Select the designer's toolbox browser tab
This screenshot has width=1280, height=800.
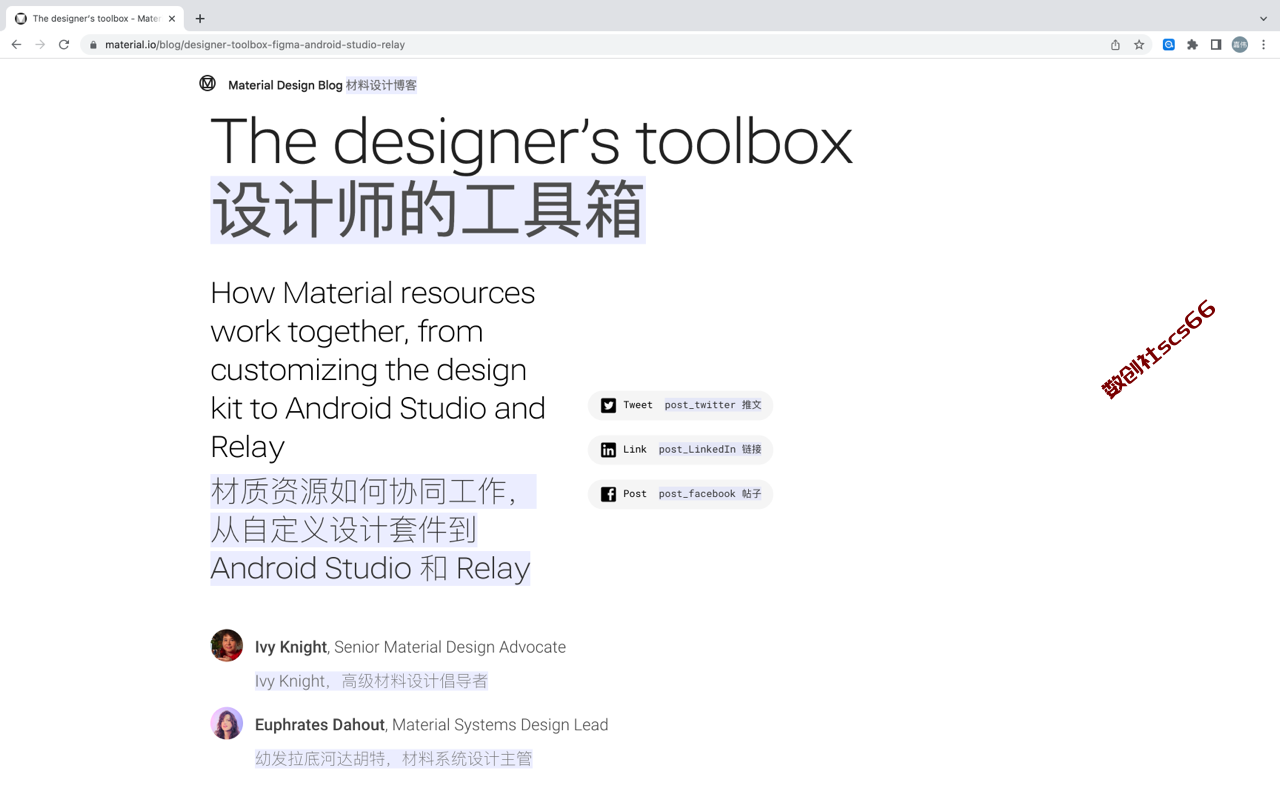[x=95, y=18]
